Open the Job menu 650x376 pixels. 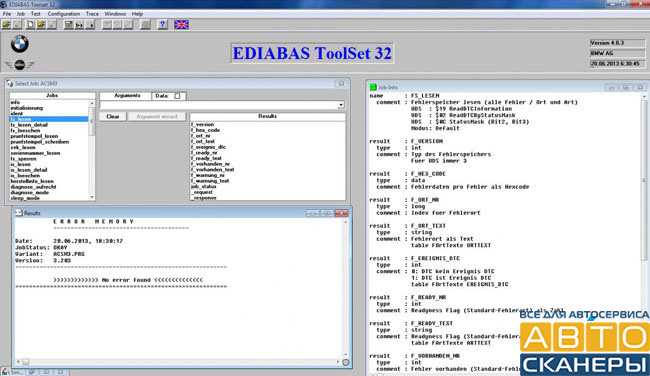pyautogui.click(x=21, y=14)
